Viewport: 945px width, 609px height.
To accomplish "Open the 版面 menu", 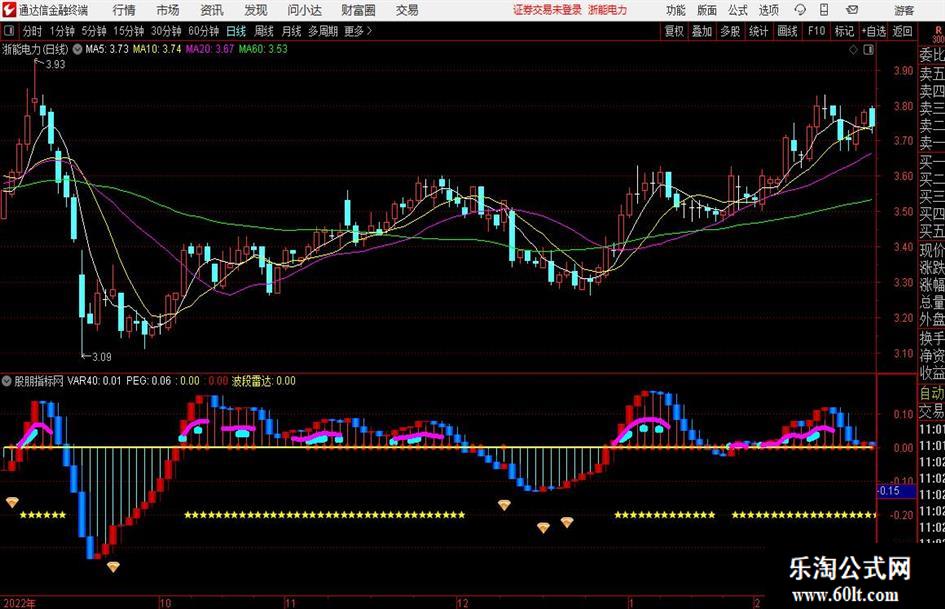I will click(x=706, y=10).
